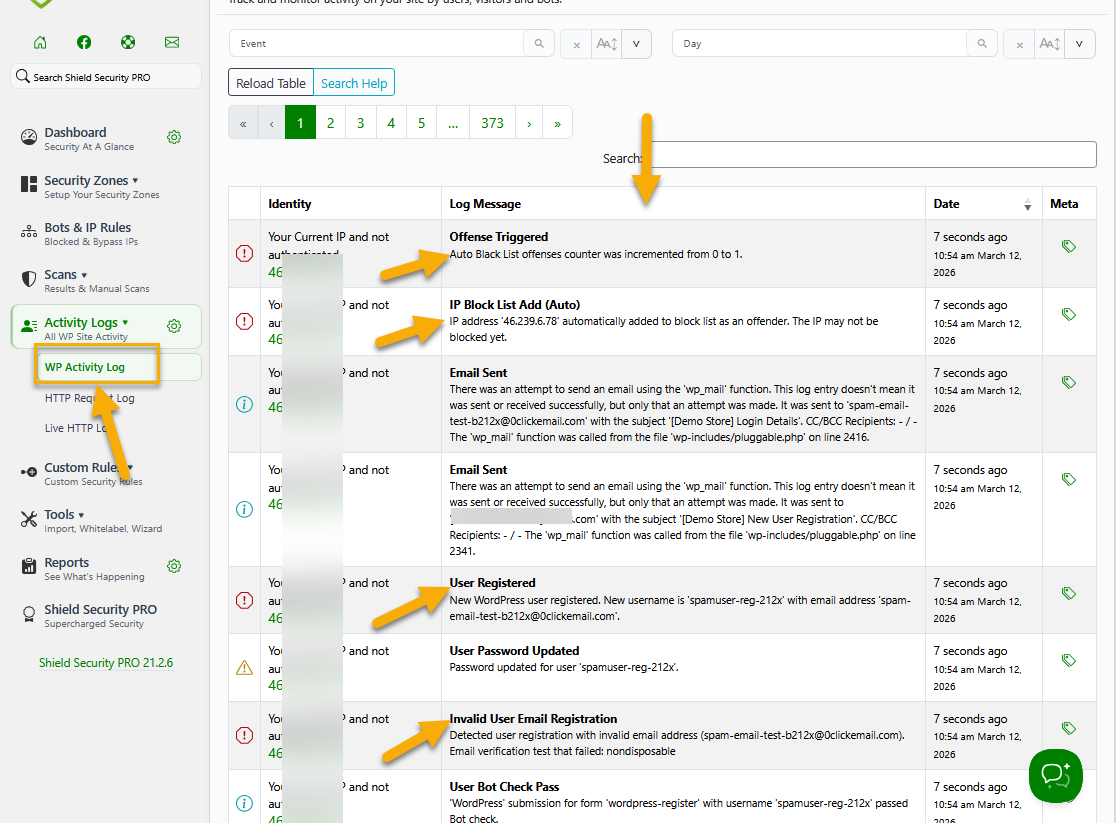Focus the Event search pane field
1116x823 pixels.
(x=377, y=43)
